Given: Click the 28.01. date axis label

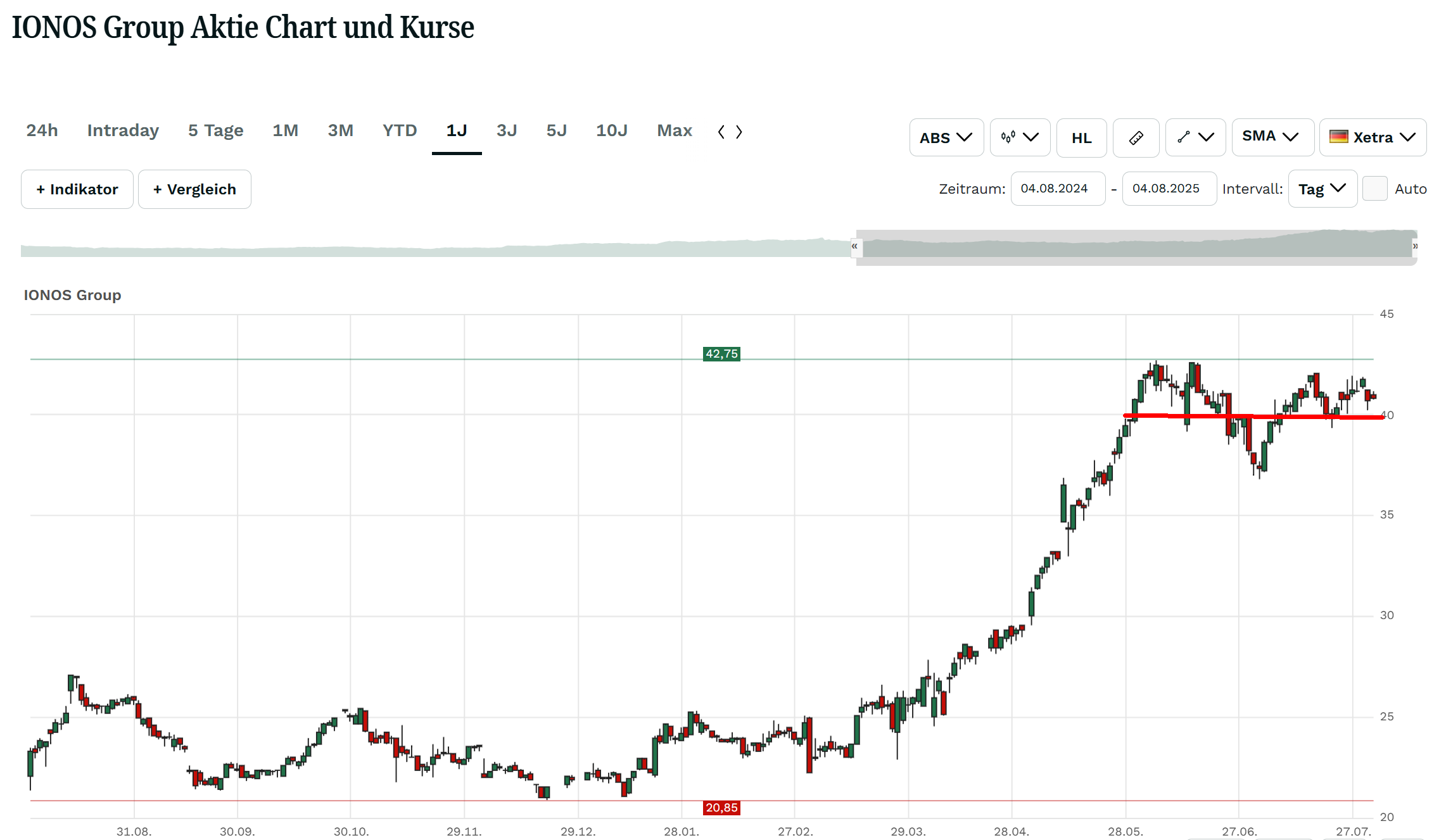Looking at the screenshot, I should pyautogui.click(x=682, y=831).
